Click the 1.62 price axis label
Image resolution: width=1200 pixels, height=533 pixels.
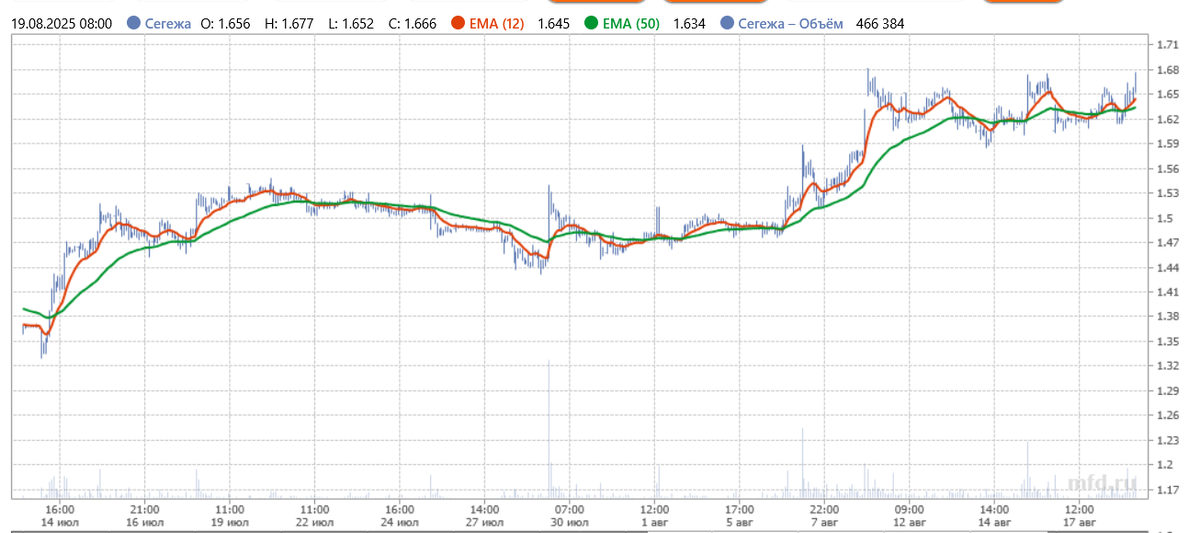coord(1166,119)
